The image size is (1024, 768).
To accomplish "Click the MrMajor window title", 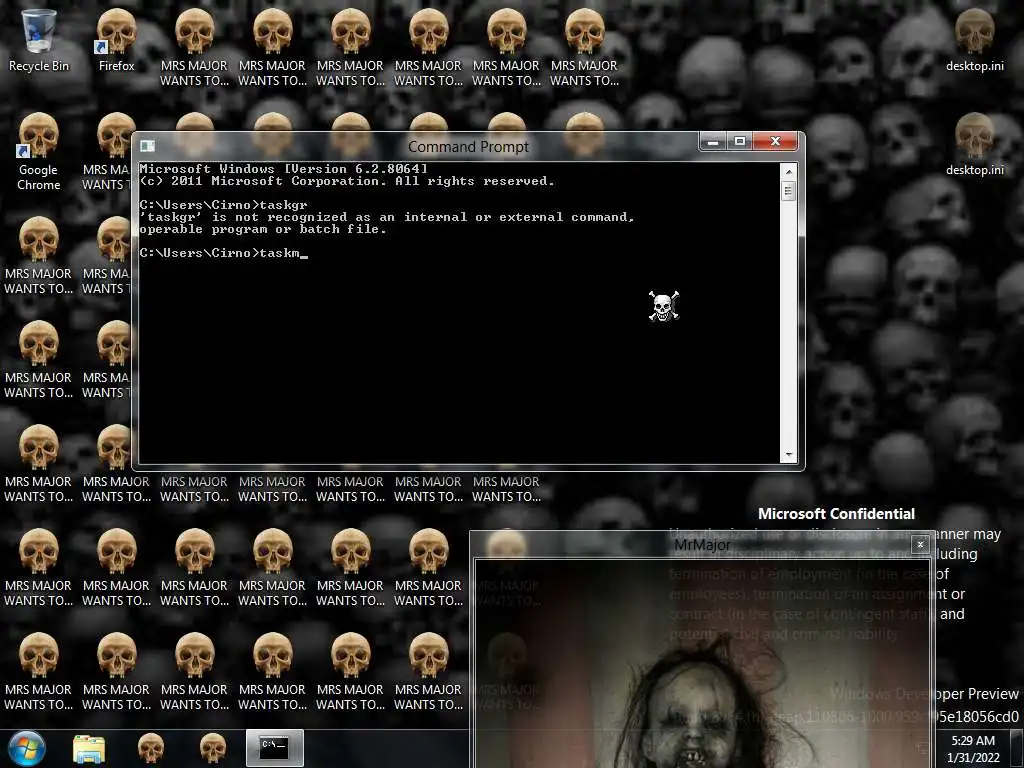I will click(702, 545).
